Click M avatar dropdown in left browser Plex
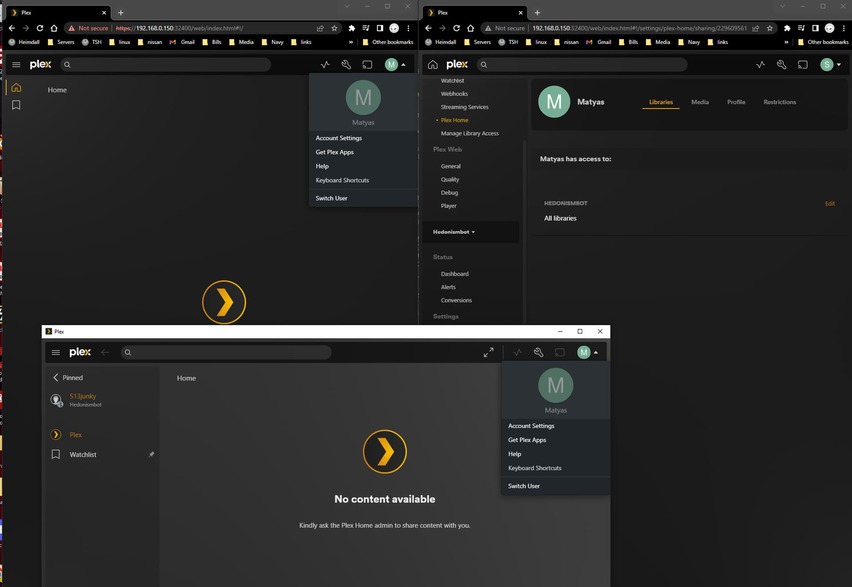 [x=395, y=65]
